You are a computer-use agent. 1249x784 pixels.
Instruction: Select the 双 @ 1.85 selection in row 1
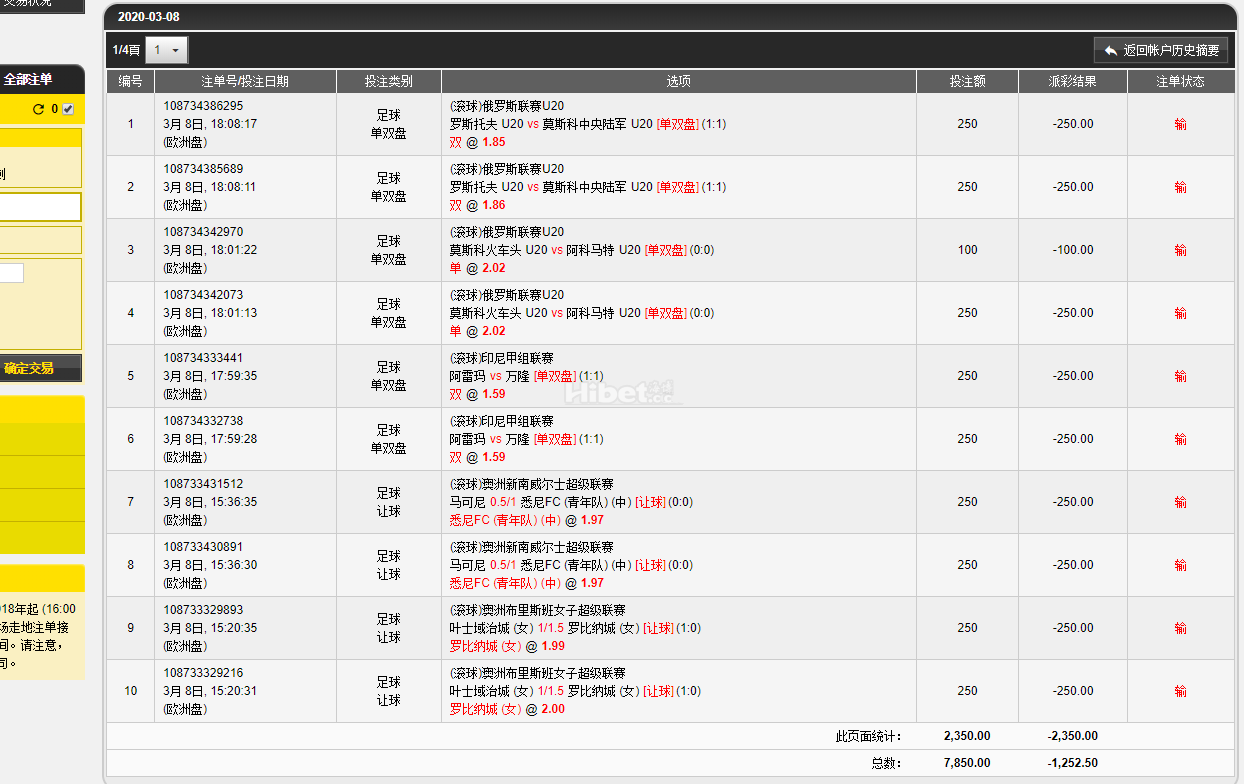(477, 142)
